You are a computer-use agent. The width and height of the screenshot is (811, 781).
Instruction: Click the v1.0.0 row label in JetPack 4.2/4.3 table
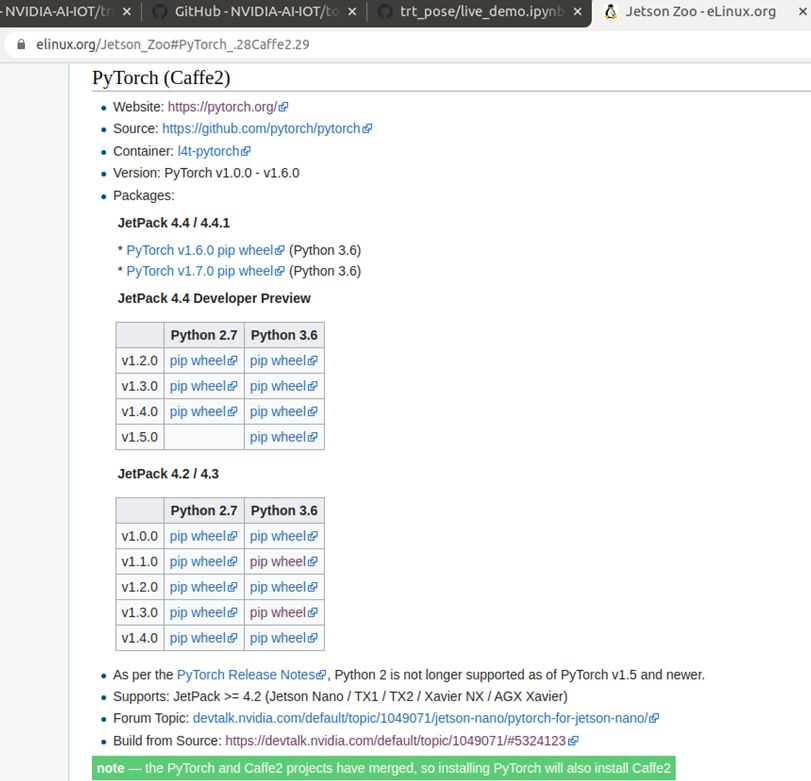pyautogui.click(x=140, y=536)
